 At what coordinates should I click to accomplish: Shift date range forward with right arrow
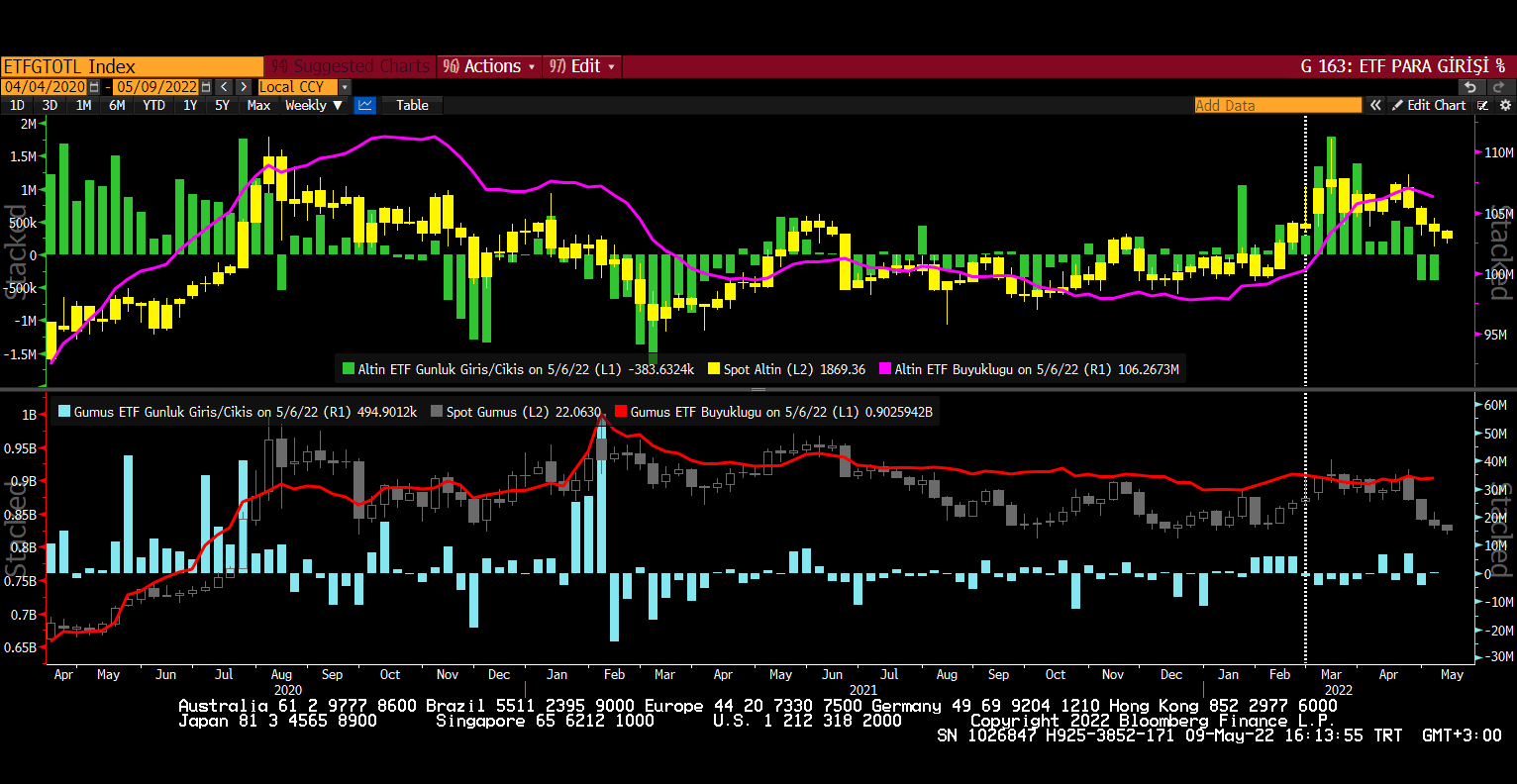click(x=244, y=87)
